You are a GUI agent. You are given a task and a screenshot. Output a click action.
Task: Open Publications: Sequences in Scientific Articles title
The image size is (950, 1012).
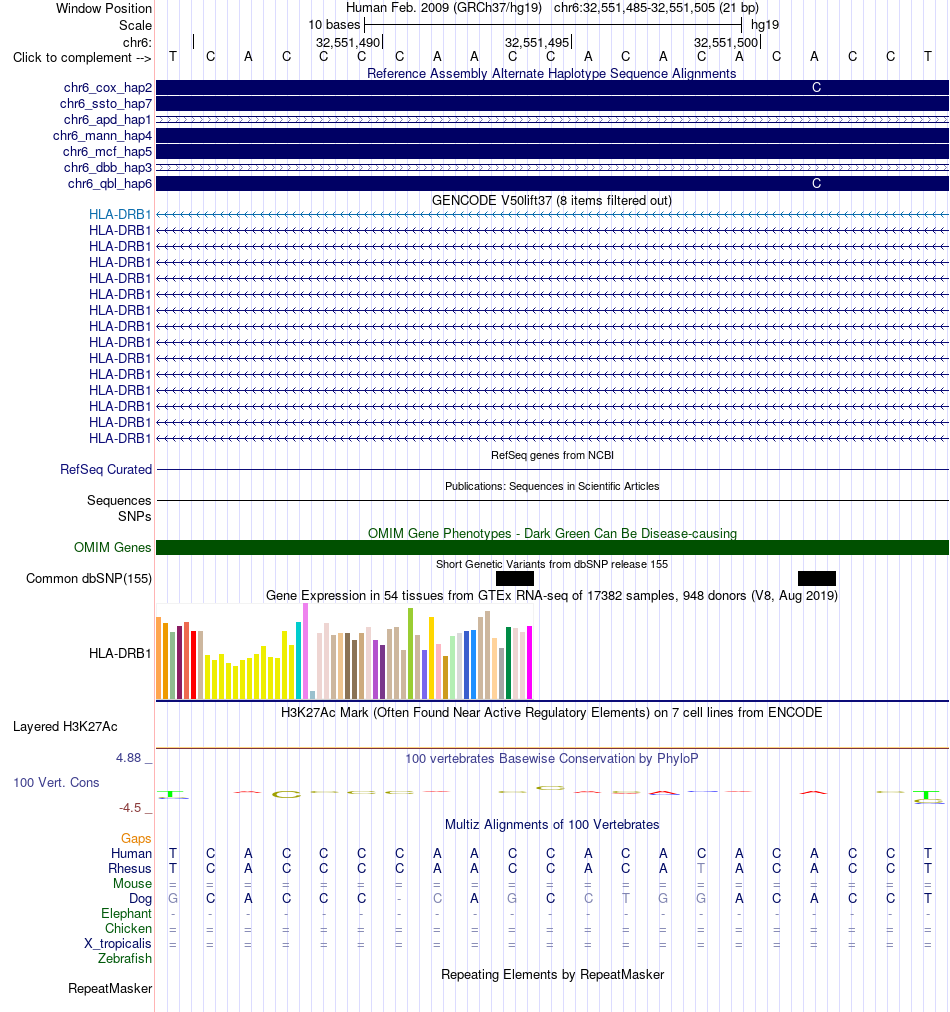pos(552,486)
